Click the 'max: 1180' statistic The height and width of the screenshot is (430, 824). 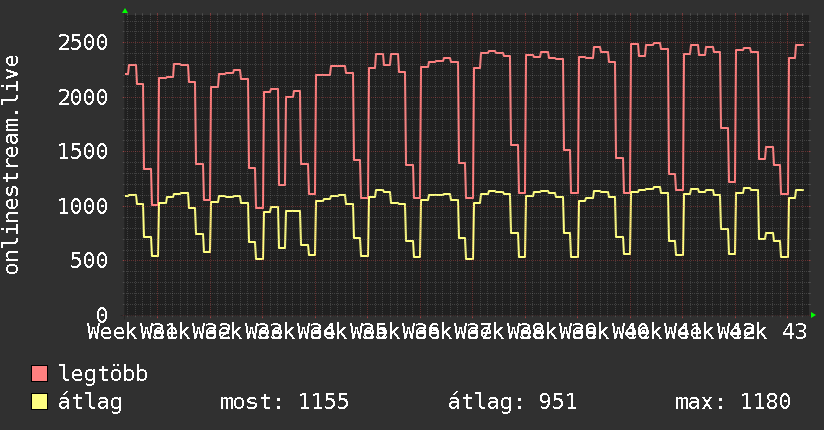(733, 402)
